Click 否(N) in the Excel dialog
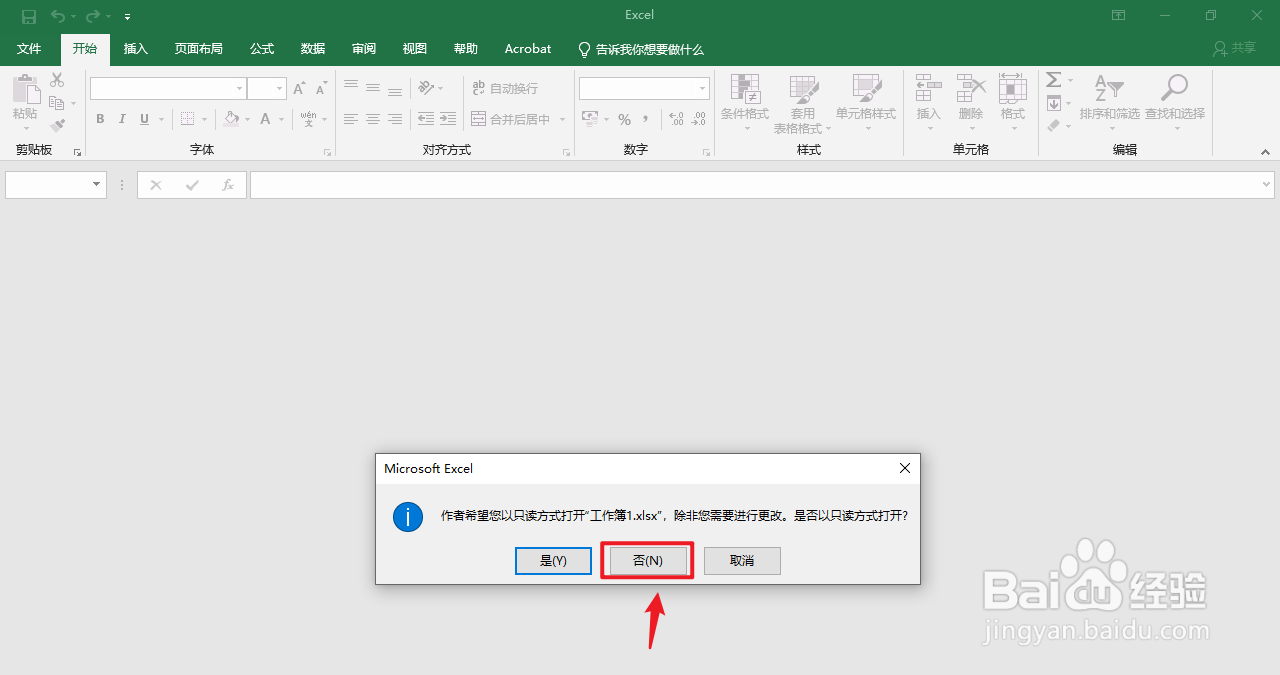 pyautogui.click(x=648, y=561)
